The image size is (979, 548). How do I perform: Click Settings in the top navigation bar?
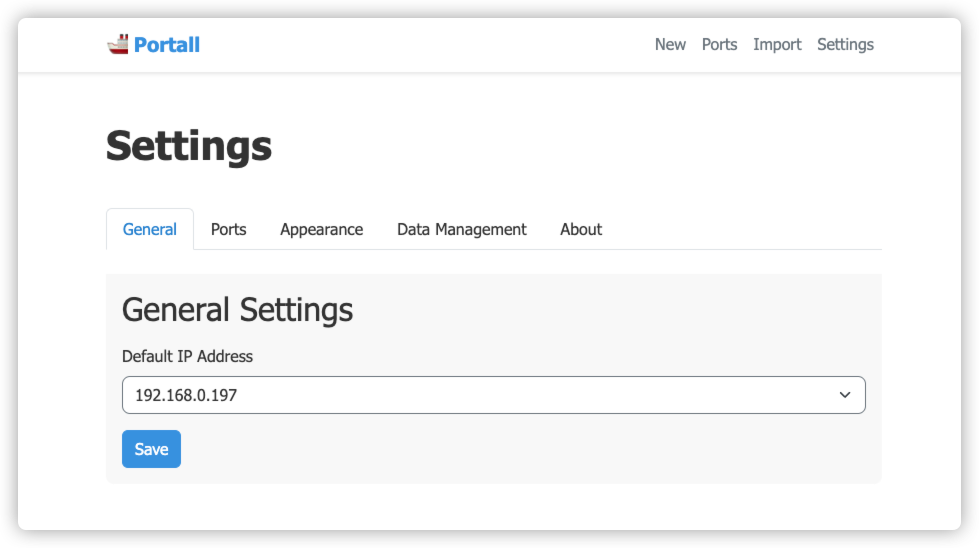pyautogui.click(x=845, y=45)
